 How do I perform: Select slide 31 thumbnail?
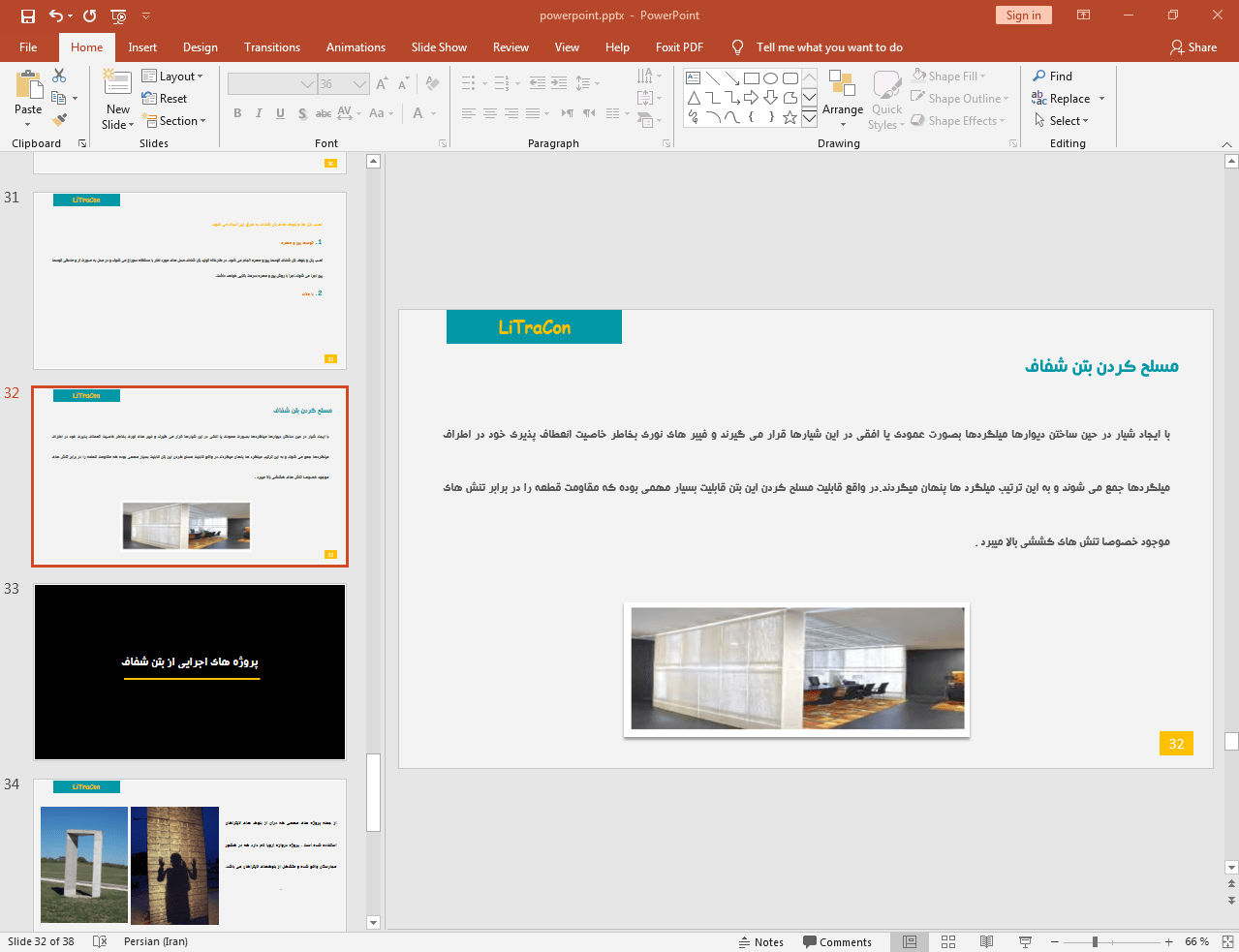click(x=190, y=280)
